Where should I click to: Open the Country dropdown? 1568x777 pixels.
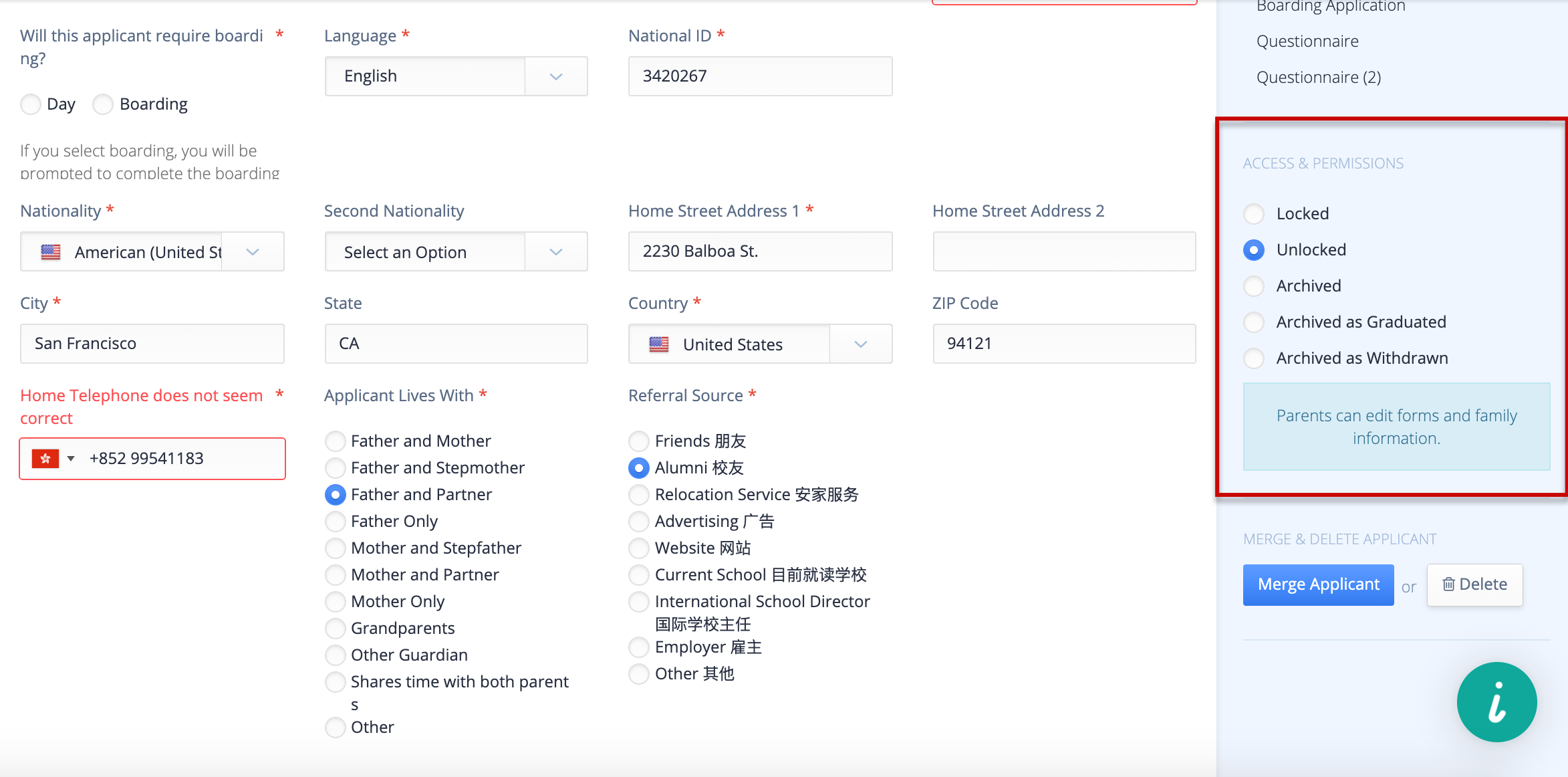tap(760, 344)
